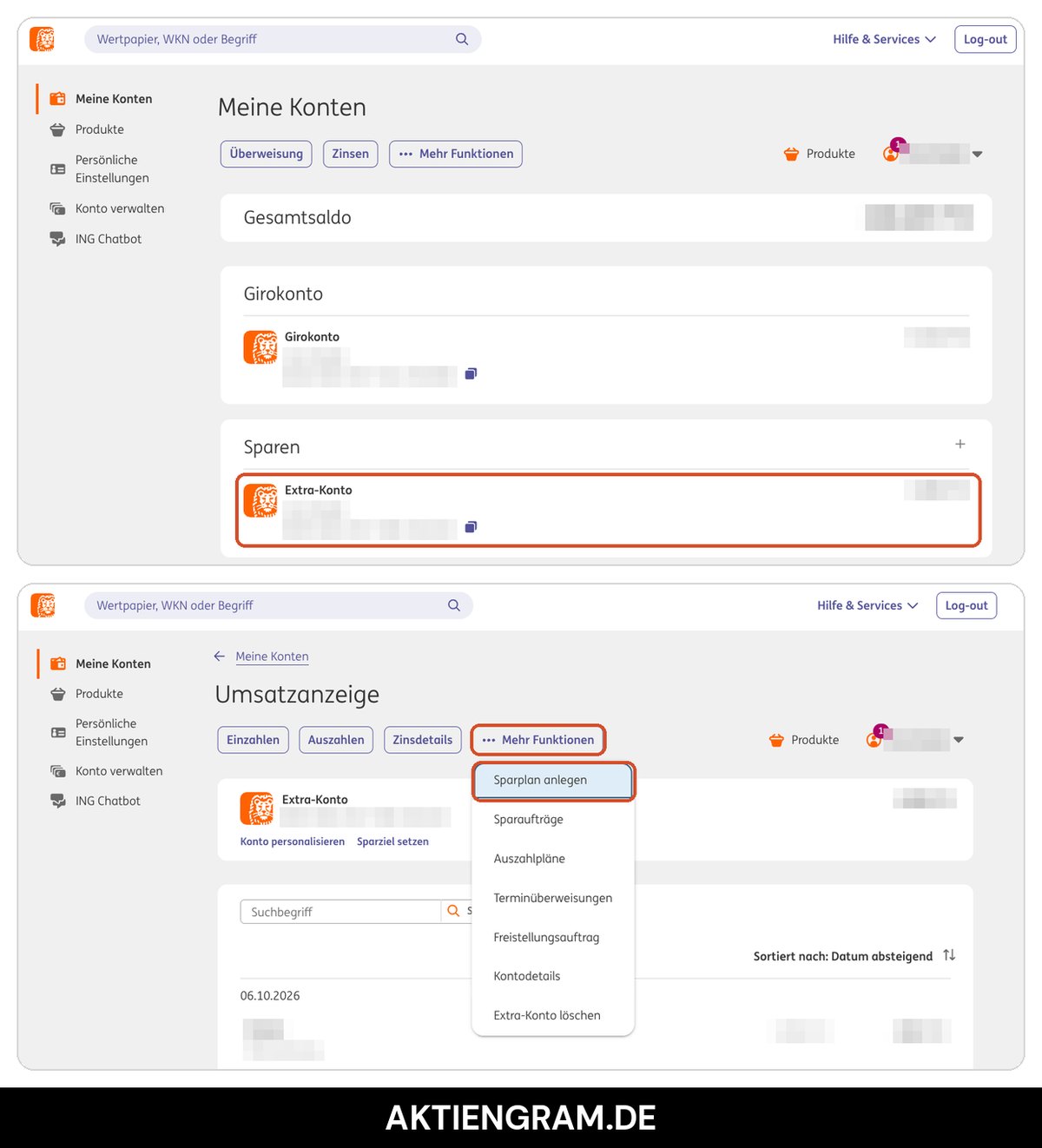1042x1148 pixels.
Task: Click Log-out in the bottom header
Action: point(966,605)
